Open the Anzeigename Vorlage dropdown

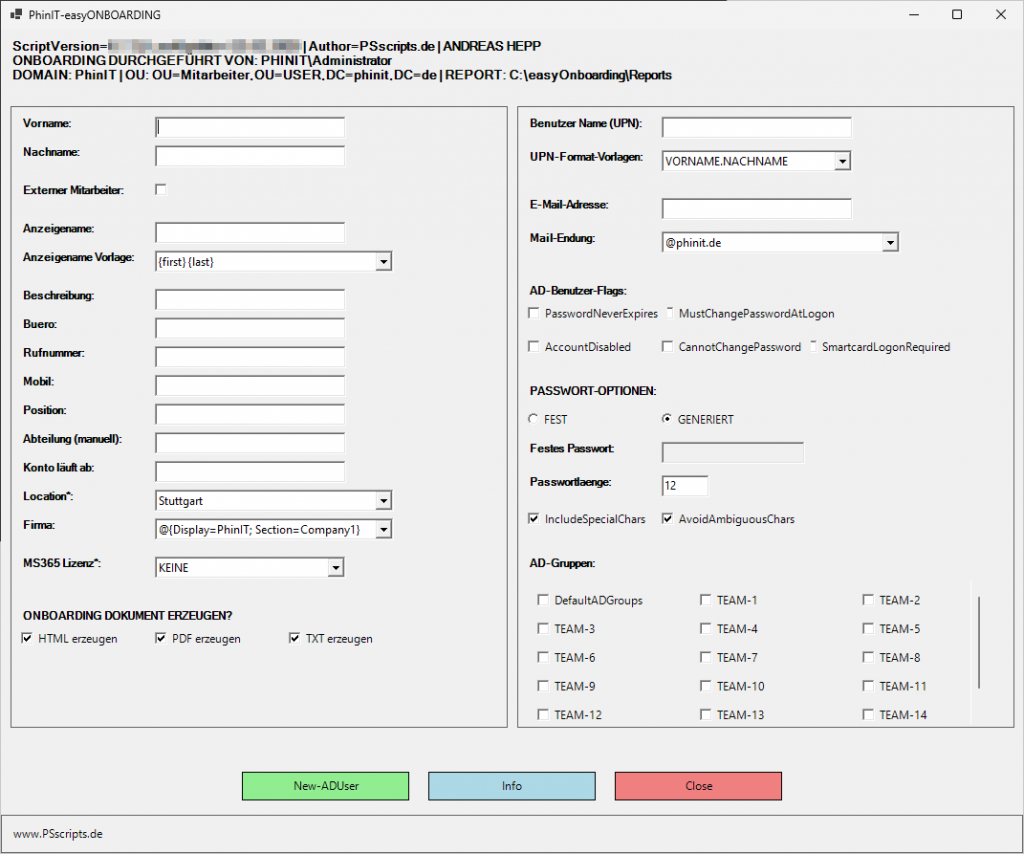click(x=382, y=262)
